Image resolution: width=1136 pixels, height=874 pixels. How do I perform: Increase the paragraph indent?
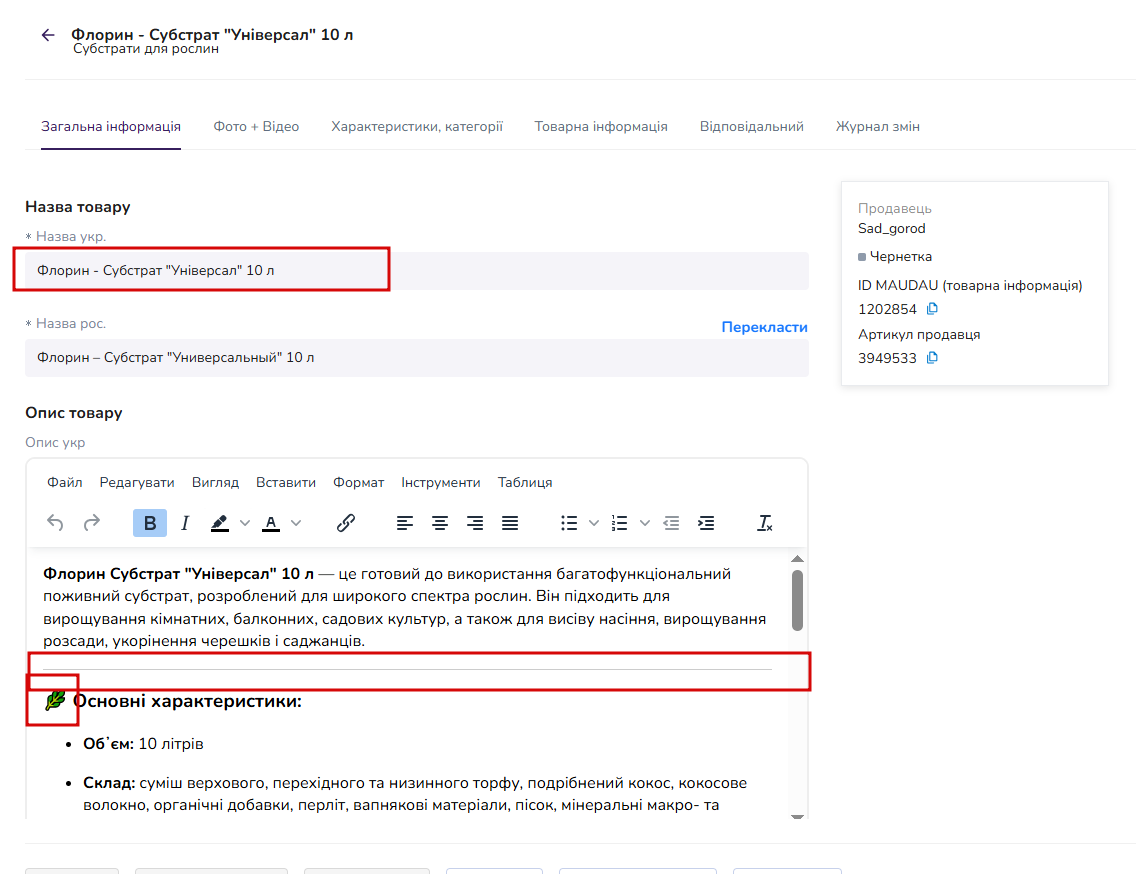[x=706, y=523]
